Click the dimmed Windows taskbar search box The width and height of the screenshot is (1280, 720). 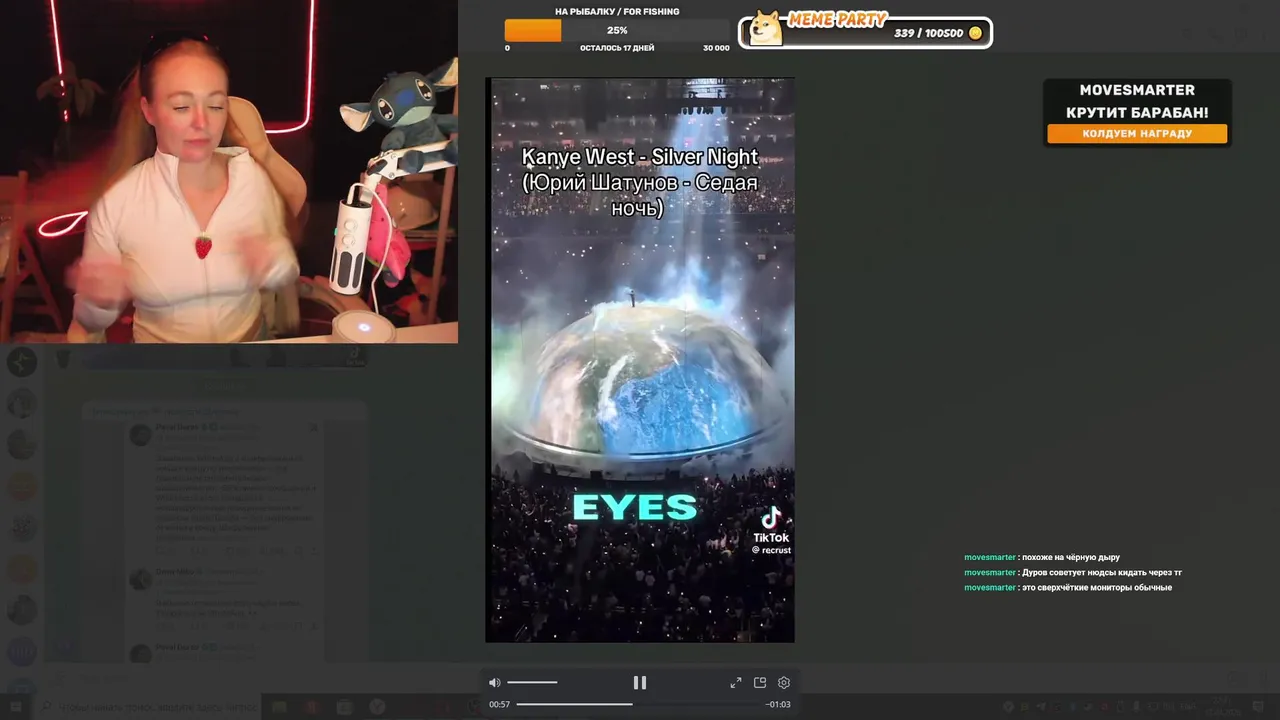[x=150, y=707]
